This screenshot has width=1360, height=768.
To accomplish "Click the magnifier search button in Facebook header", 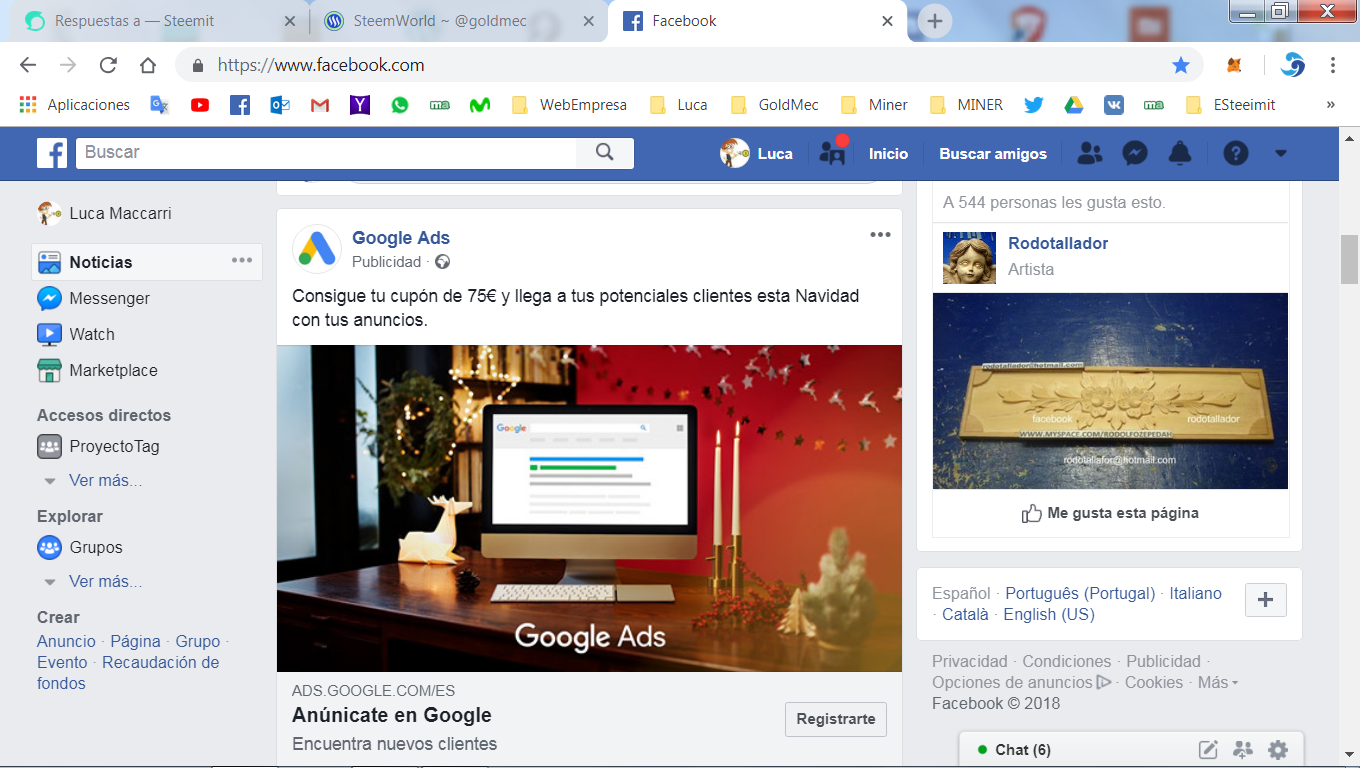I will click(604, 153).
